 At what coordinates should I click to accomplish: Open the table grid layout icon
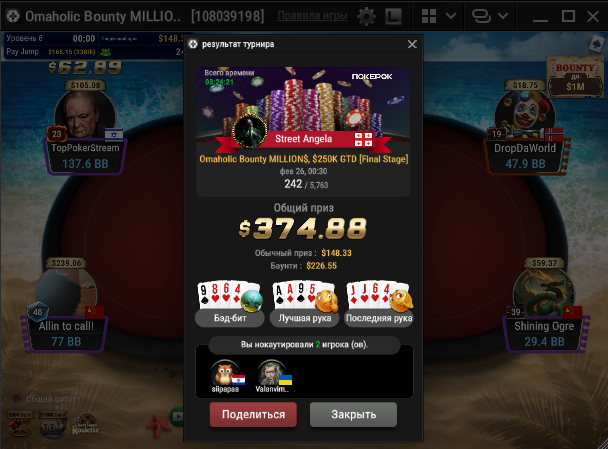pos(429,16)
